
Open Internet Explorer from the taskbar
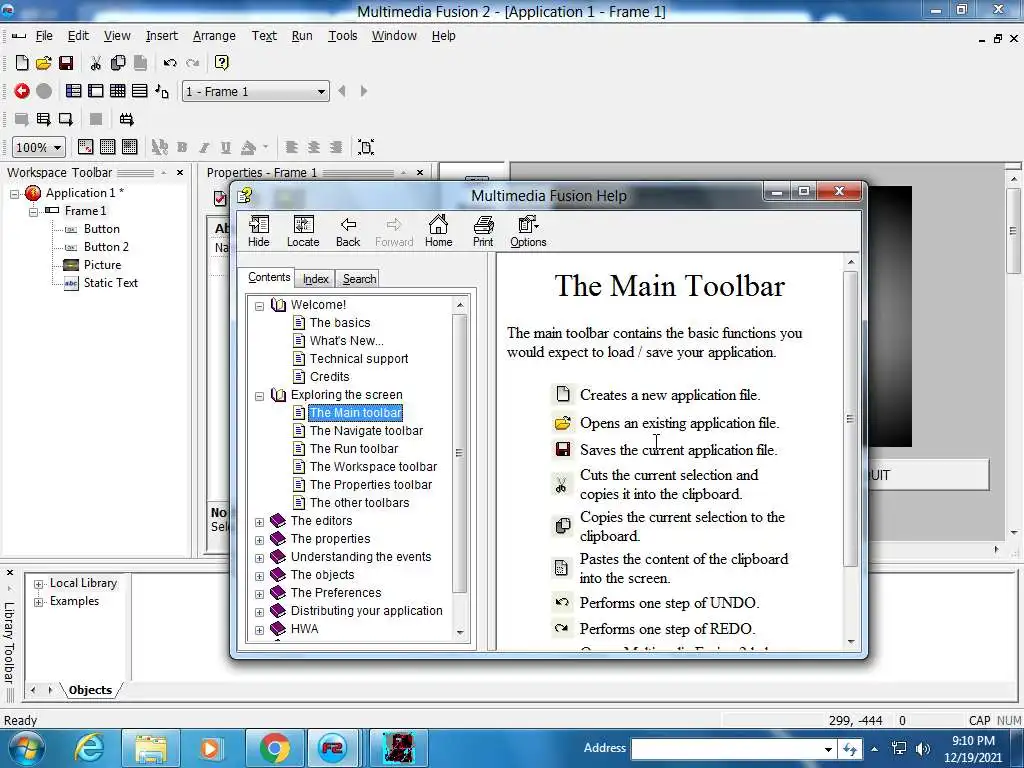pos(89,748)
